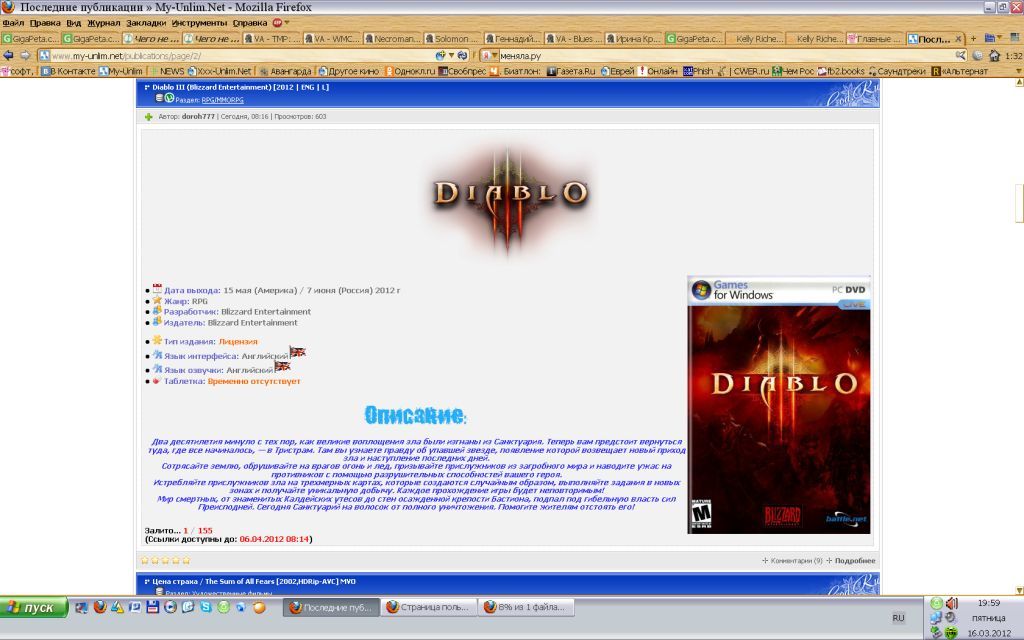Open the WhatsApp-style green icon under the Diablo title
Screen dimensions: 1024x640
[169, 98]
